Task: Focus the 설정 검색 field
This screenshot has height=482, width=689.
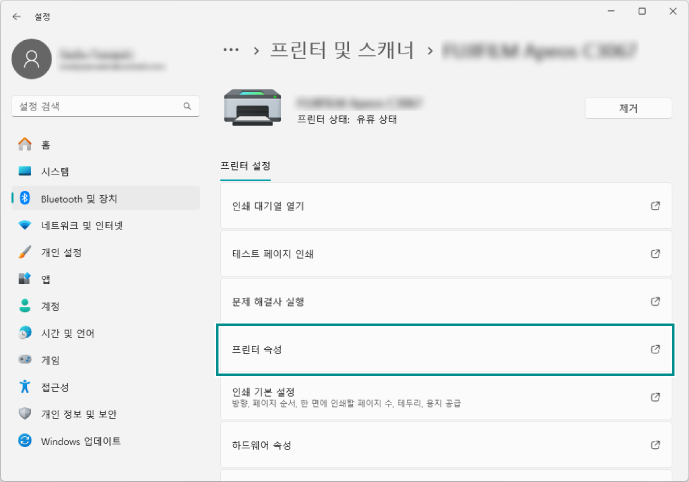Action: coord(105,106)
